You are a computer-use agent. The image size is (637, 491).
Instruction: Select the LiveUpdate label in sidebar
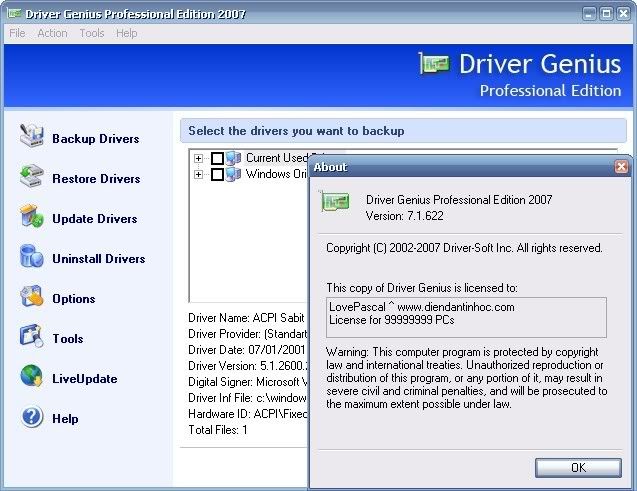point(85,379)
